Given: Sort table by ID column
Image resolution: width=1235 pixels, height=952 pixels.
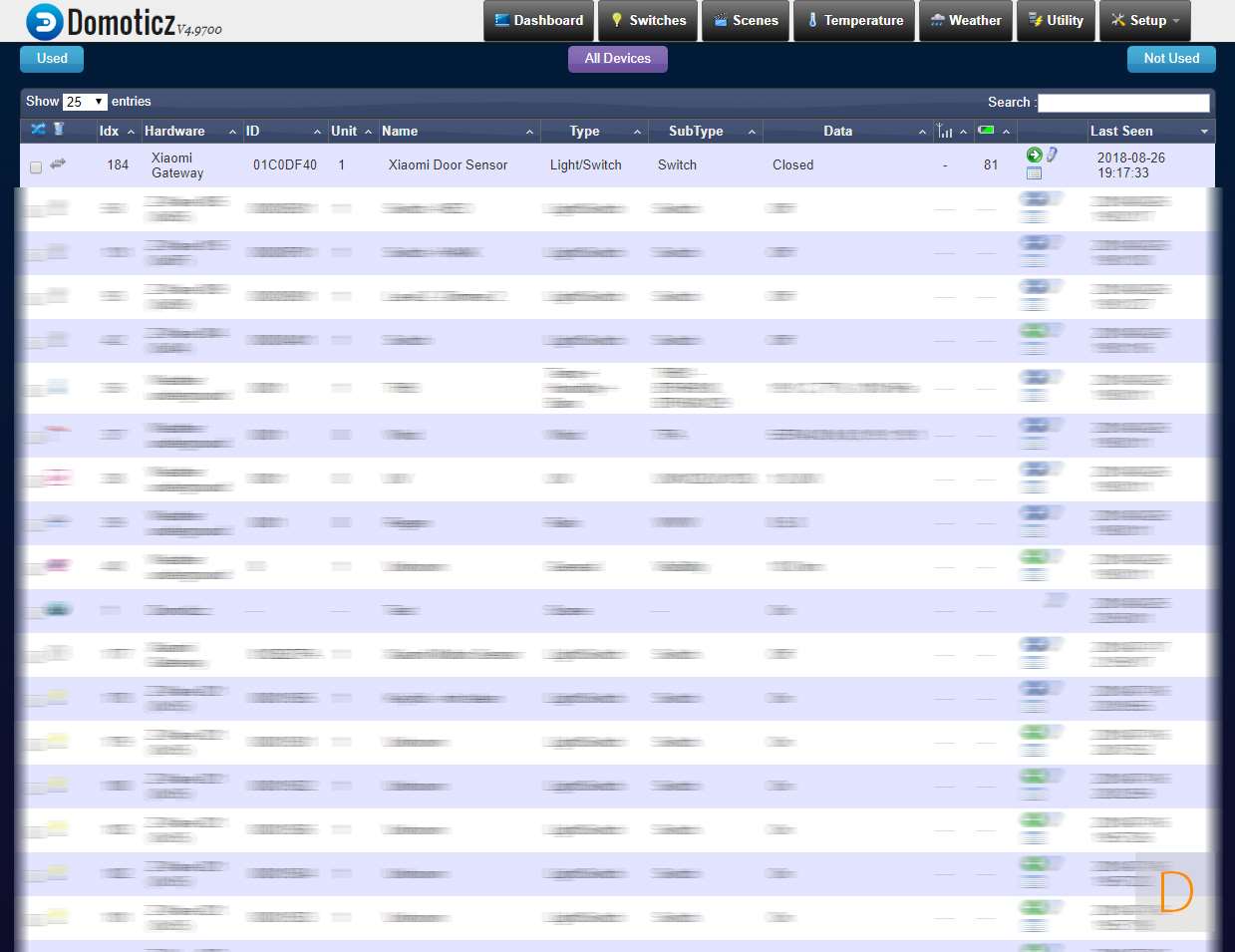Looking at the screenshot, I should coord(284,131).
